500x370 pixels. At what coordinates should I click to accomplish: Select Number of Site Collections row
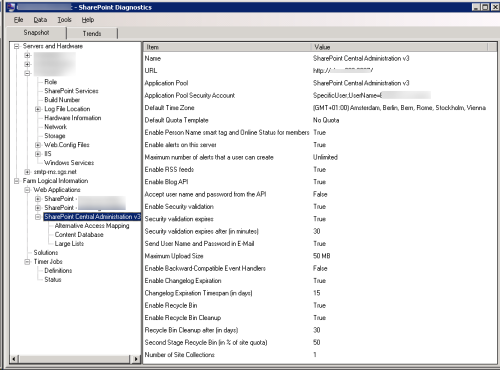pos(320,355)
